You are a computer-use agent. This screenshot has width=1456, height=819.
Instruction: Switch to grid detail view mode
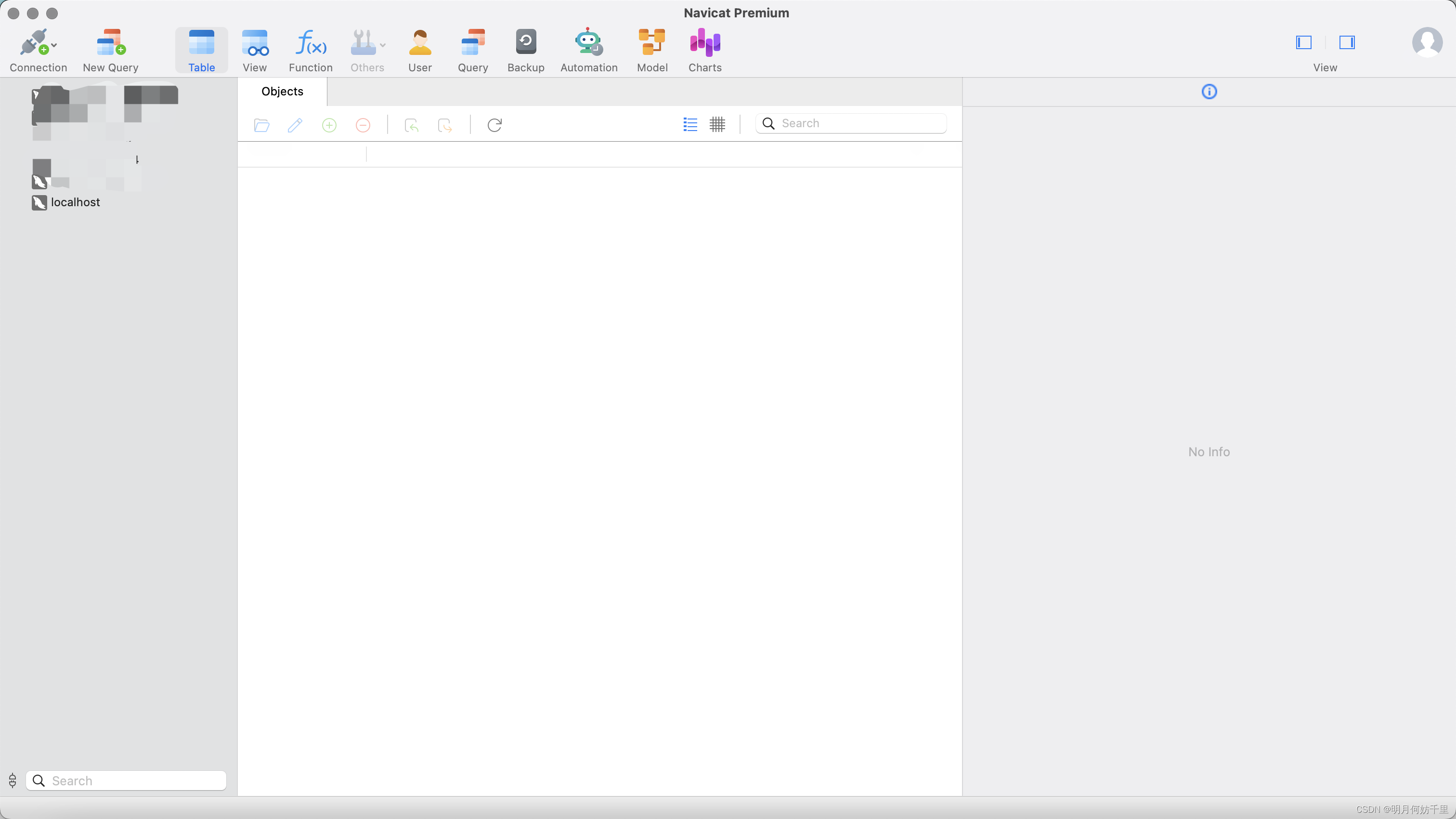717,124
